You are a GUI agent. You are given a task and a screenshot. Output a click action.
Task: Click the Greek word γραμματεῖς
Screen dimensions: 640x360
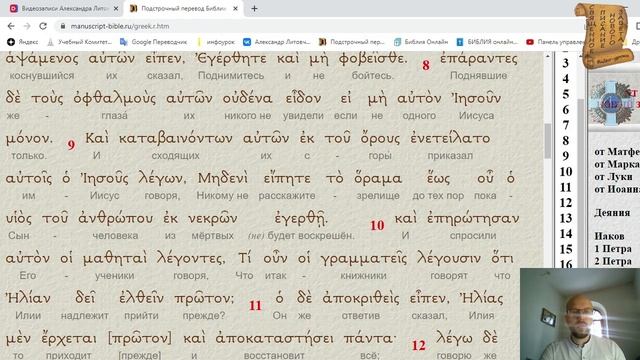pyautogui.click(x=364, y=258)
